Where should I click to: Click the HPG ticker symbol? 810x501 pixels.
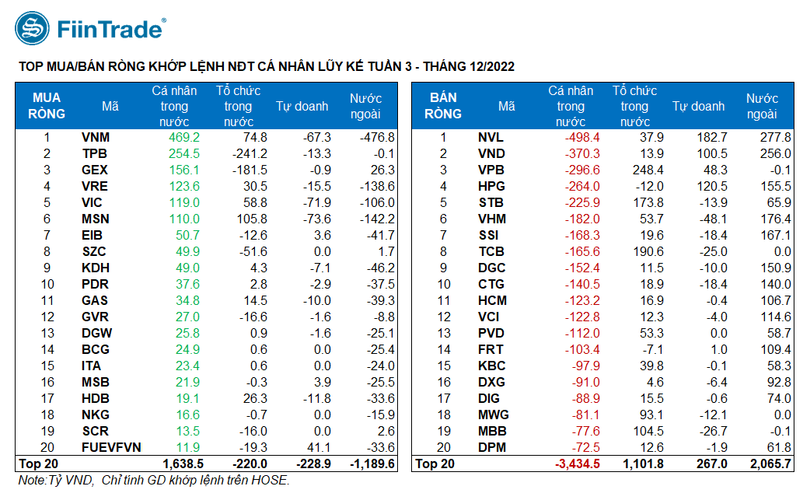coord(491,186)
